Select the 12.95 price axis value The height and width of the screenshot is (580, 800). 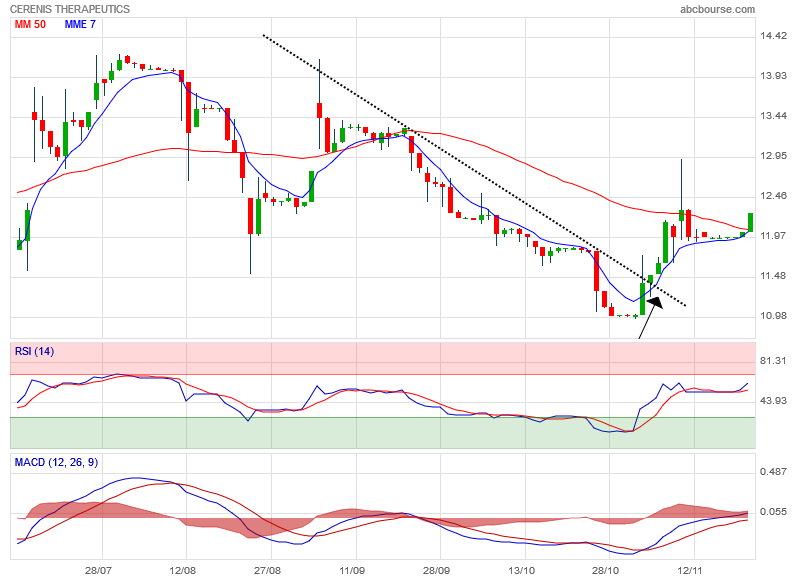coord(773,156)
